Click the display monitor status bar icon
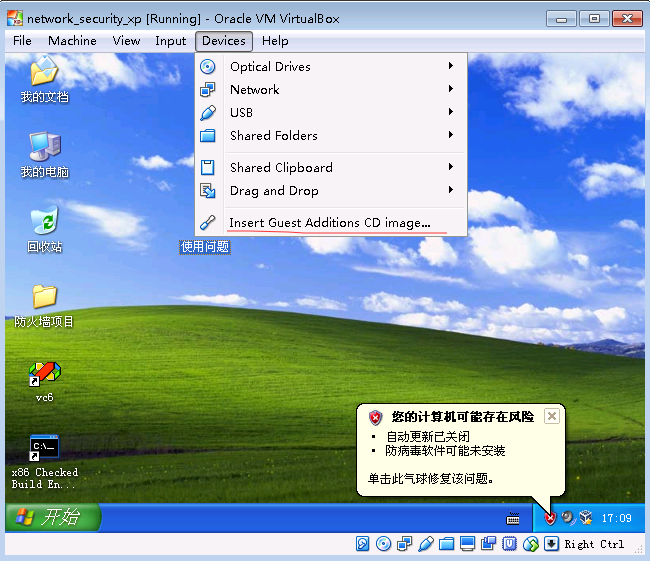 [468, 544]
